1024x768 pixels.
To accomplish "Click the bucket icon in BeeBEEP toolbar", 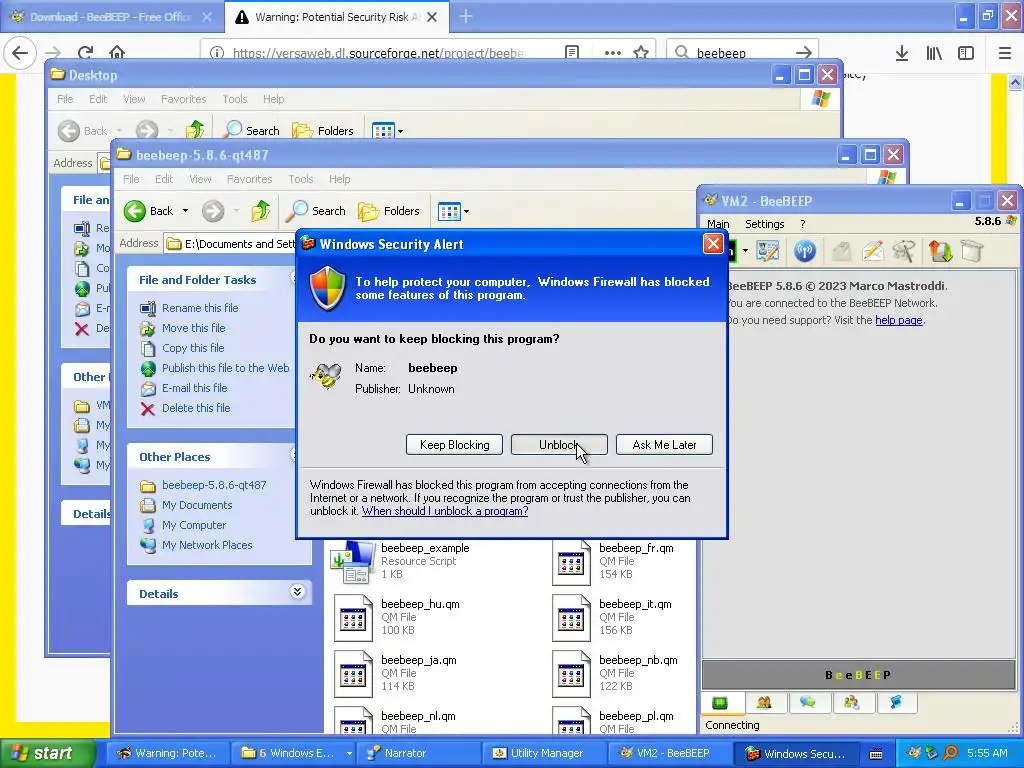I will click(x=972, y=251).
